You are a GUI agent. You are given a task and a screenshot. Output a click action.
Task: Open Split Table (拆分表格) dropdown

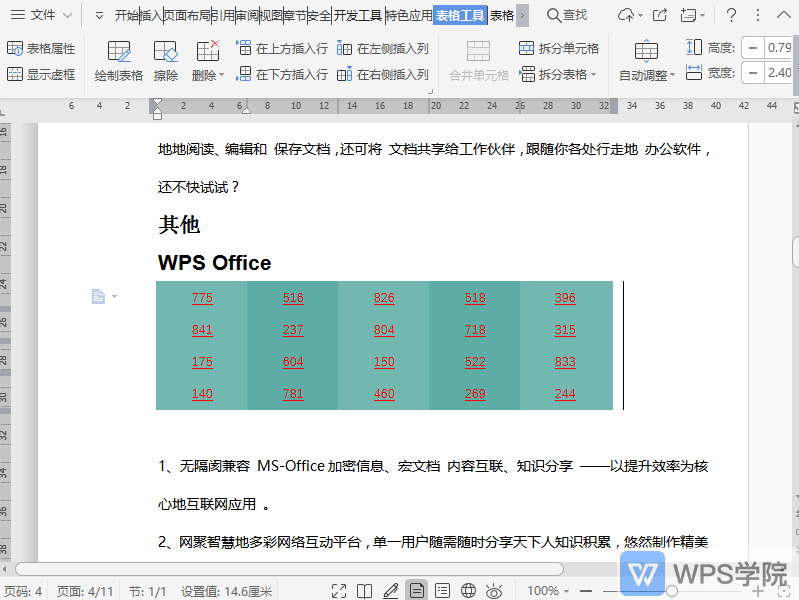point(558,74)
